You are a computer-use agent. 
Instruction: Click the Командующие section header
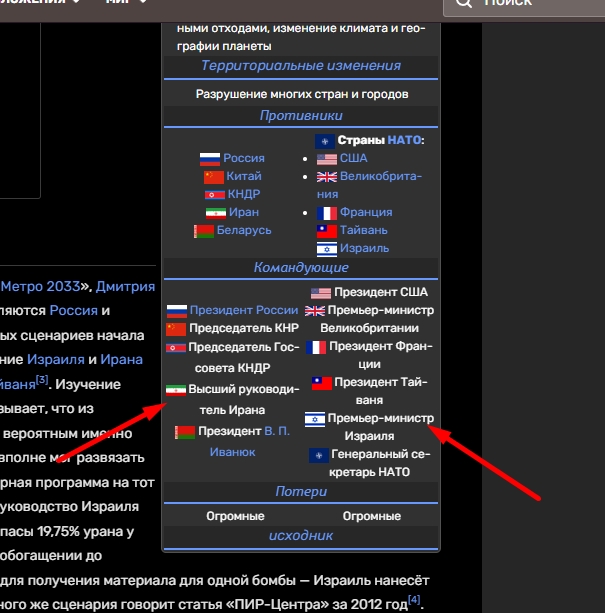click(301, 267)
